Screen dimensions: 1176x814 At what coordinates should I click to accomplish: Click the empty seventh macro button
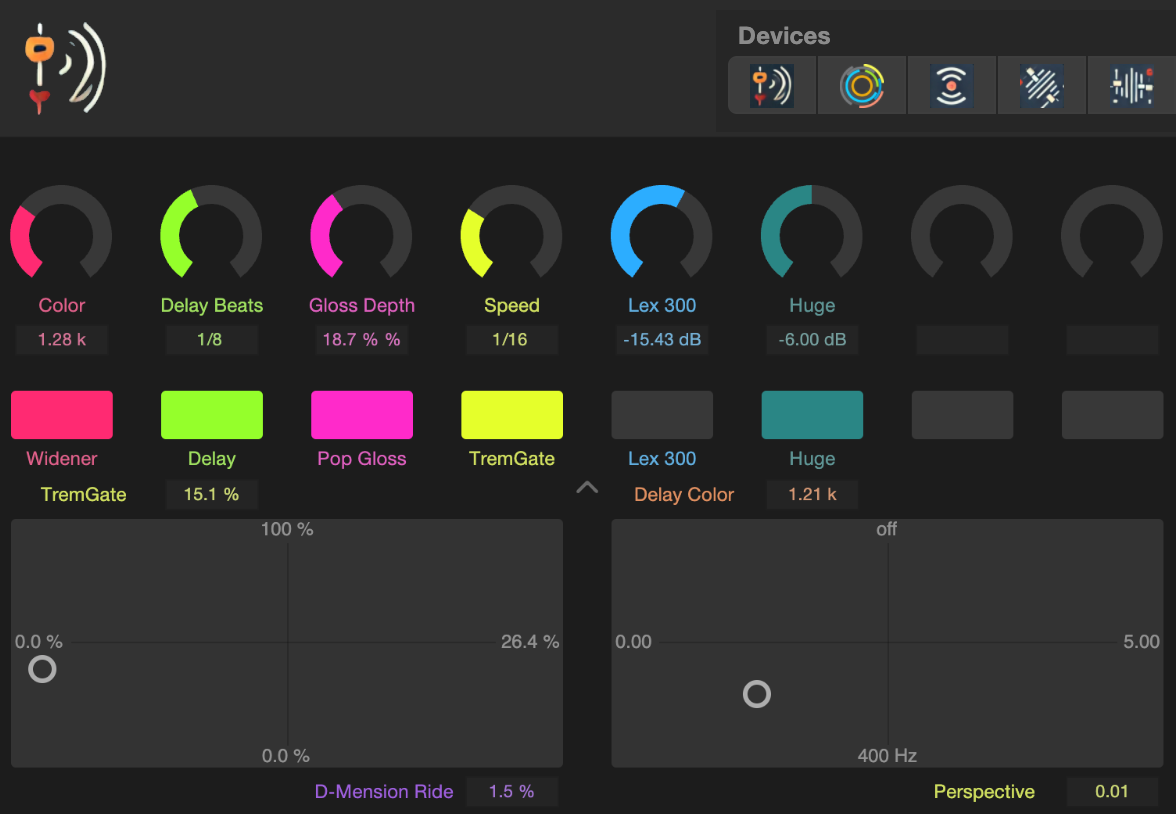tap(962, 415)
